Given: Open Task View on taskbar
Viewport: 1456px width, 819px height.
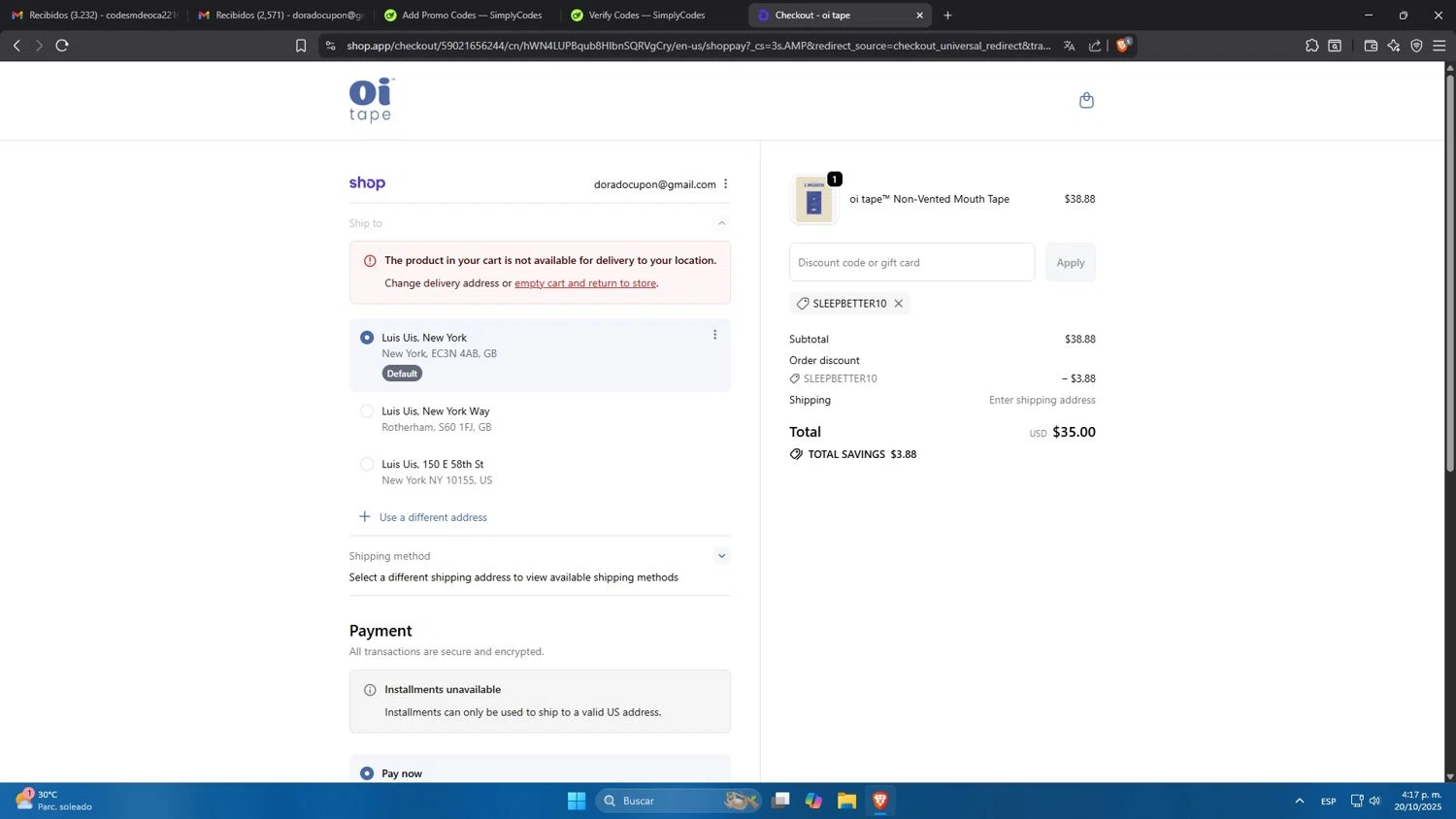Looking at the screenshot, I should (780, 801).
